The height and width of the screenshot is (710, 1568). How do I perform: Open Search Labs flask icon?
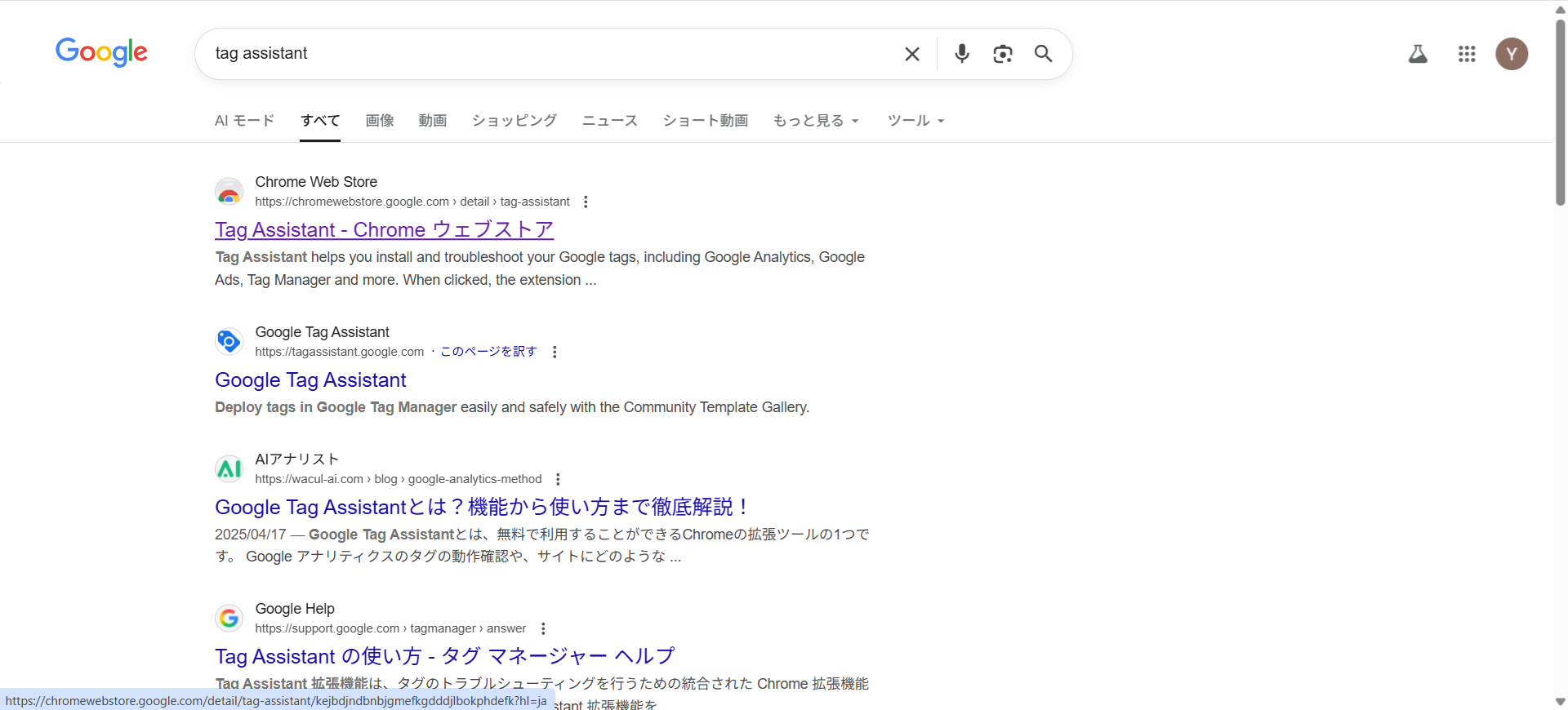click(x=1418, y=54)
